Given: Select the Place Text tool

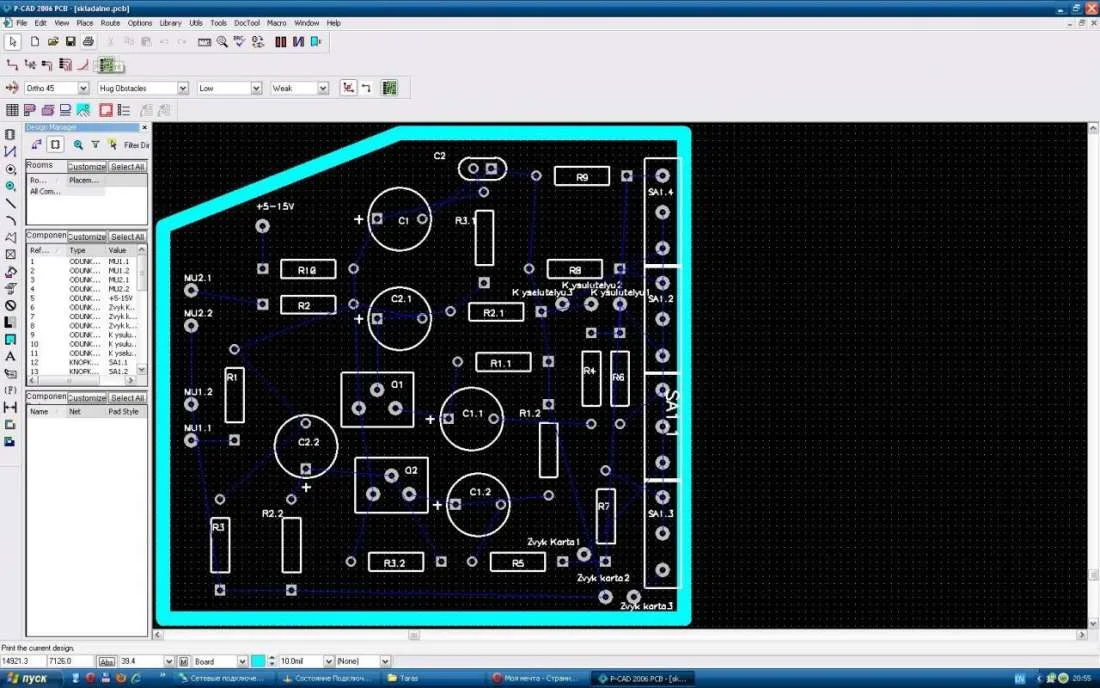Looking at the screenshot, I should pos(11,357).
